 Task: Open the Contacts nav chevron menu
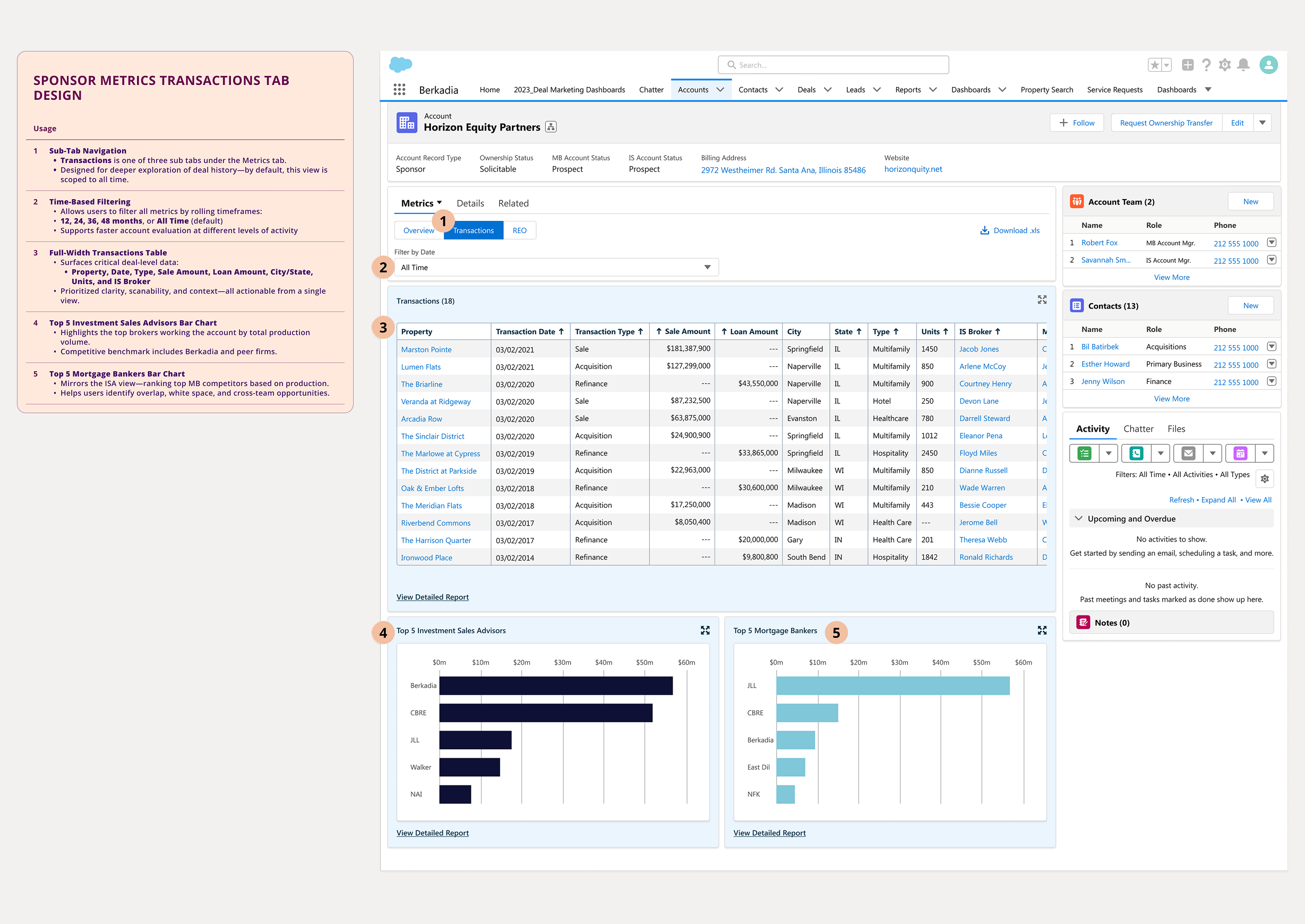[x=779, y=89]
